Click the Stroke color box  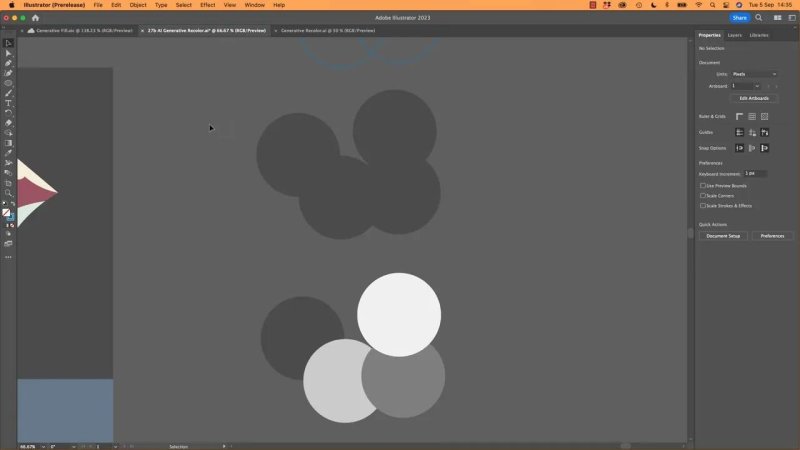point(11,217)
